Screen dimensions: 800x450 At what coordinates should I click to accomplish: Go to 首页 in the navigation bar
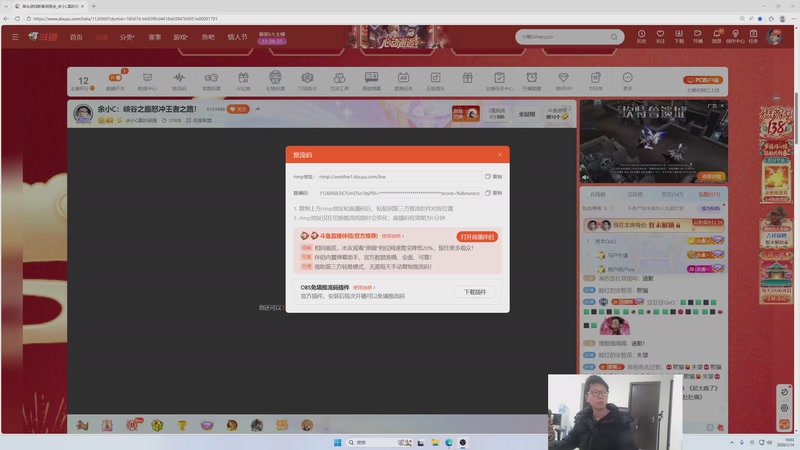pyautogui.click(x=76, y=37)
